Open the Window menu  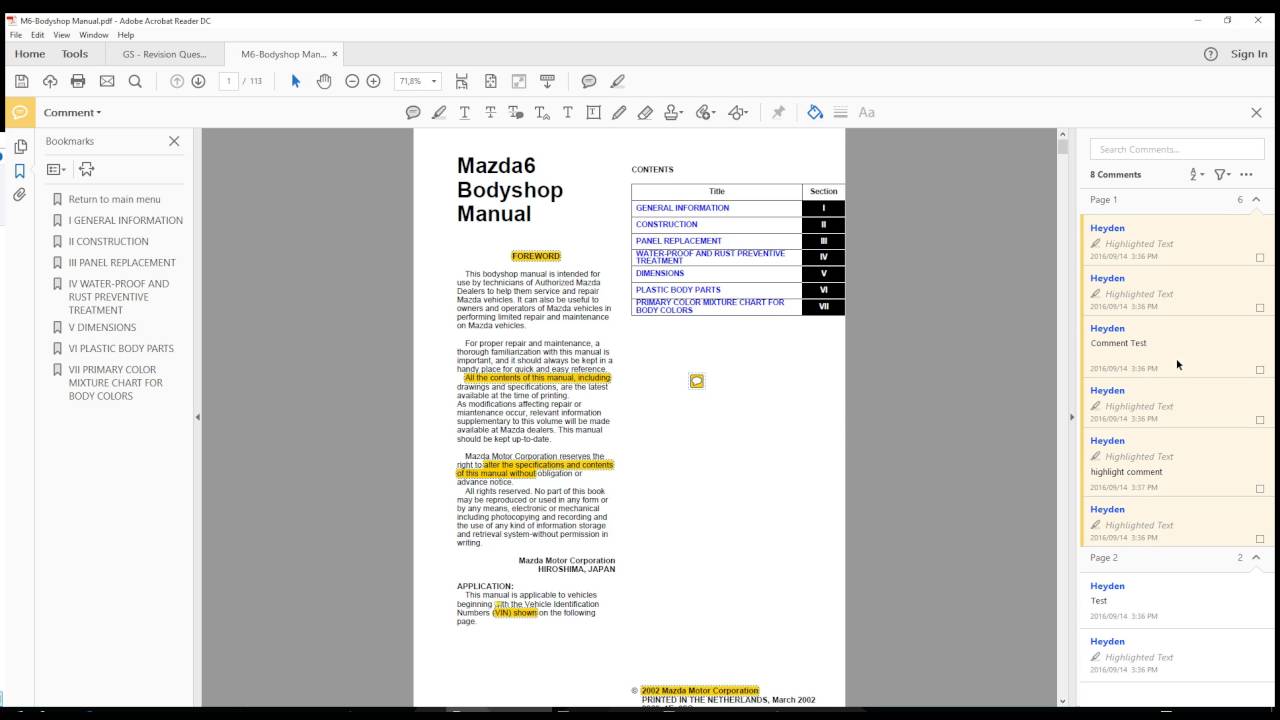94,35
